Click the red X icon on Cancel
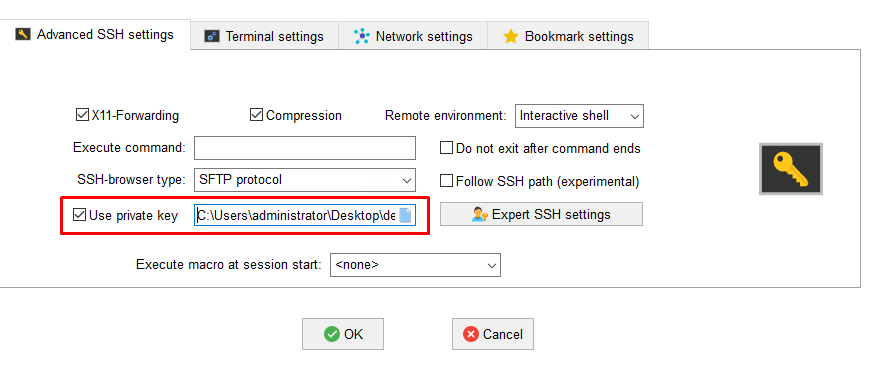Screen dimensions: 874x370 471,334
